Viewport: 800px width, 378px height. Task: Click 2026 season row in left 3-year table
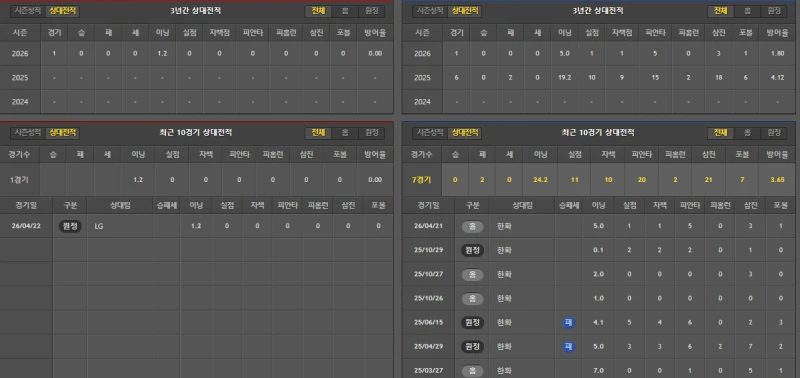pyautogui.click(x=197, y=54)
